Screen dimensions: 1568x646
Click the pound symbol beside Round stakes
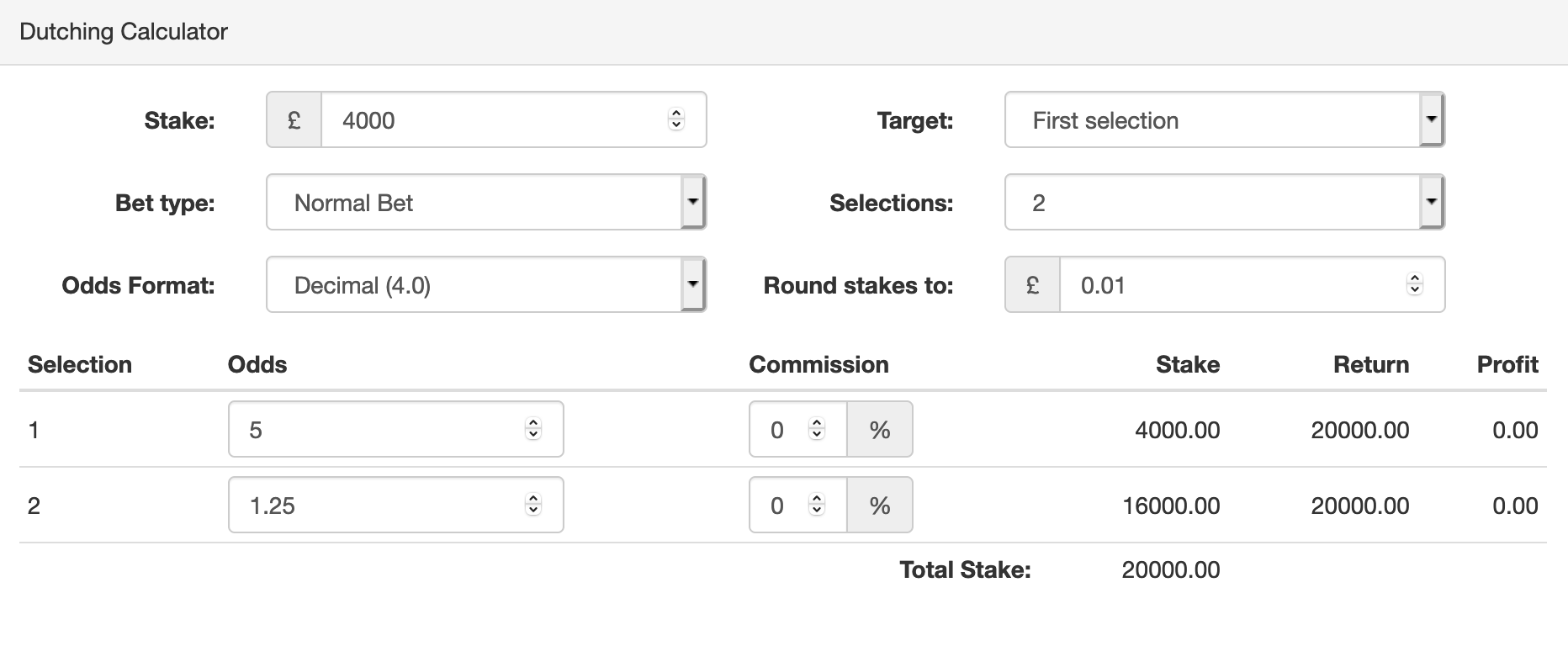(1032, 284)
